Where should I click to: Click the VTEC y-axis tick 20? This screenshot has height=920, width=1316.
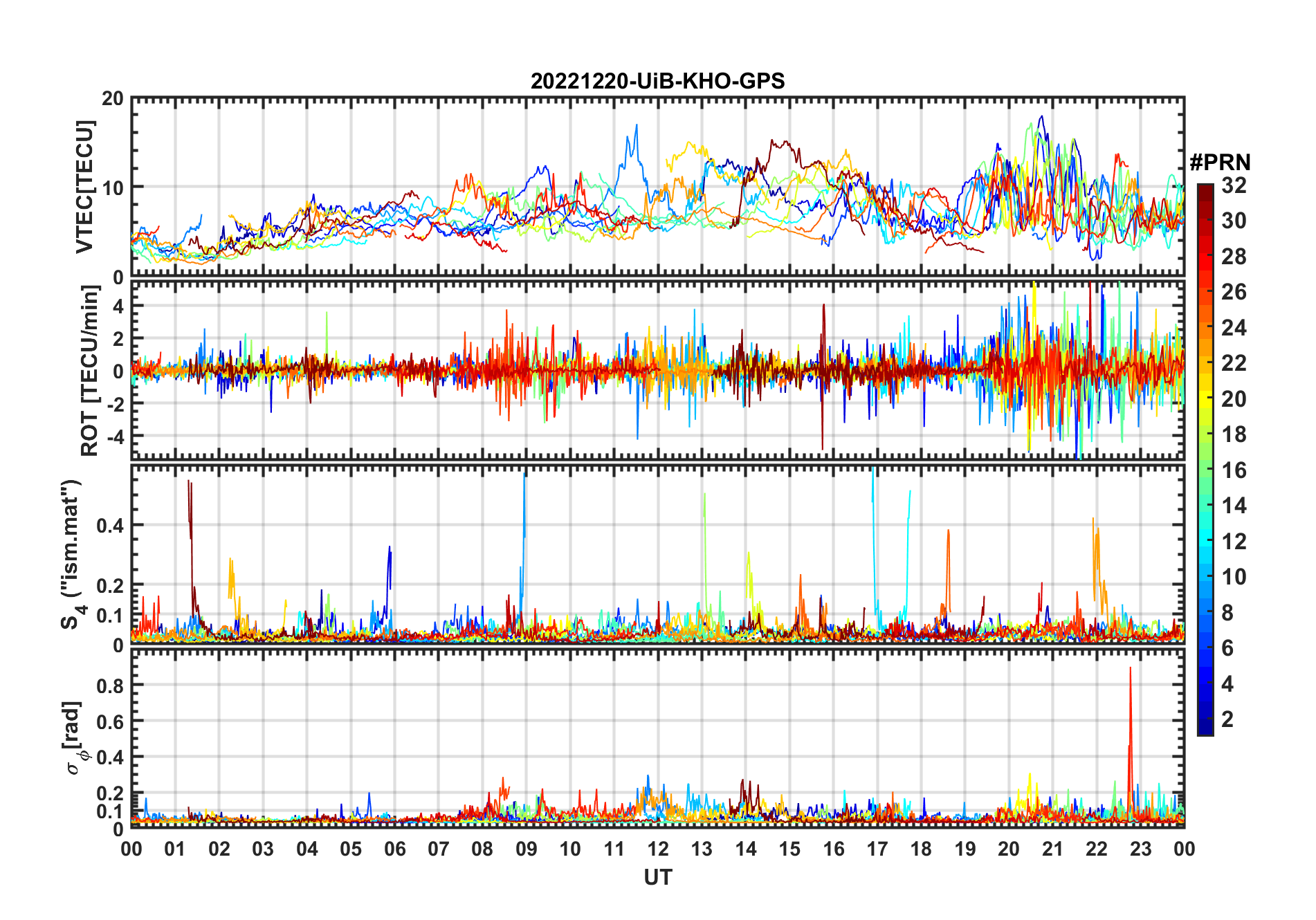[x=113, y=99]
